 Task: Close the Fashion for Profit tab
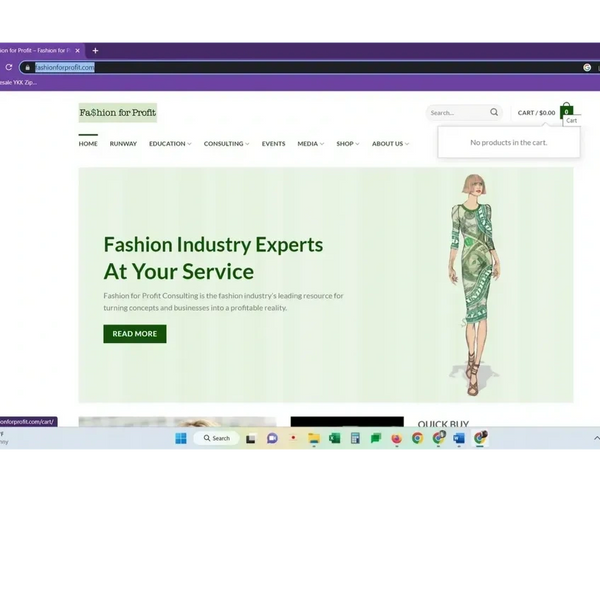pyautogui.click(x=78, y=51)
